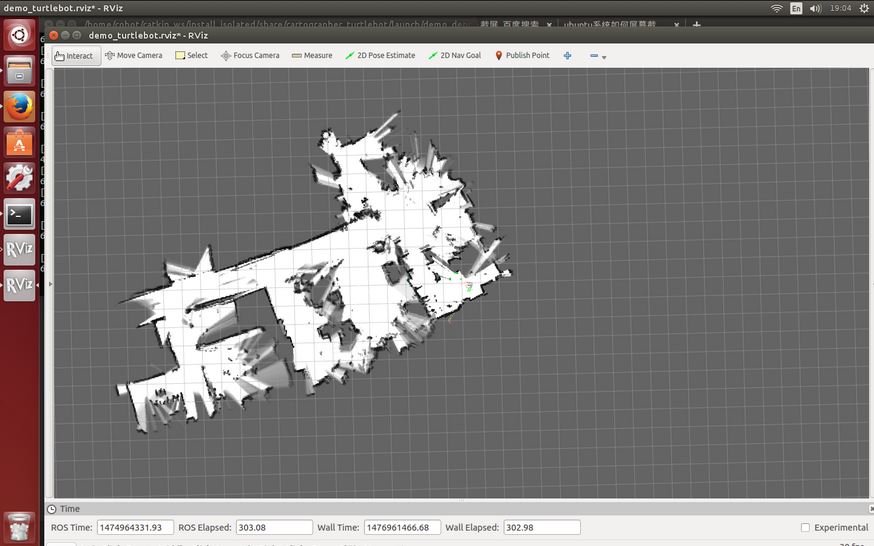The height and width of the screenshot is (546, 874).
Task: Activate the 2D Nav Goal tool
Action: (454, 56)
